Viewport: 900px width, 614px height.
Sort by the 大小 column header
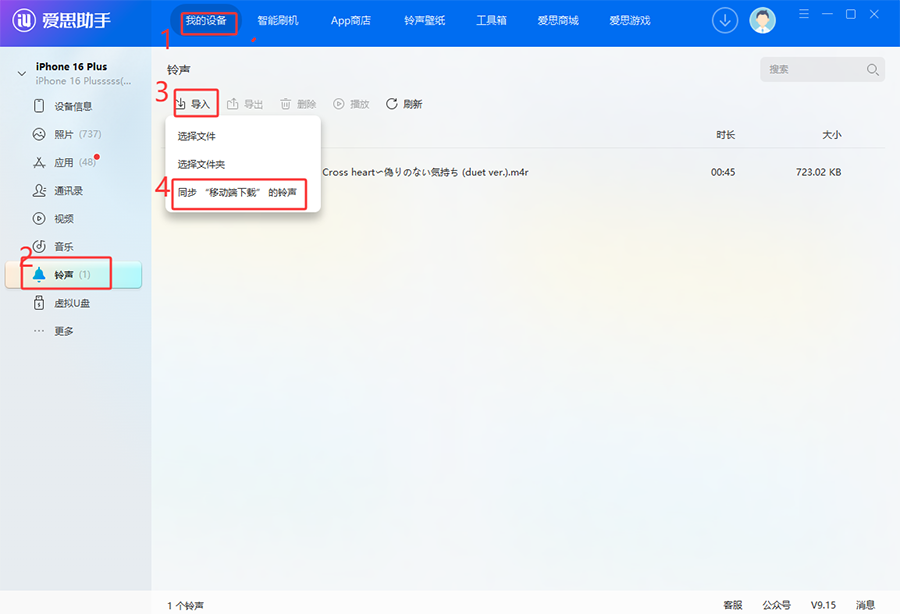pos(832,135)
